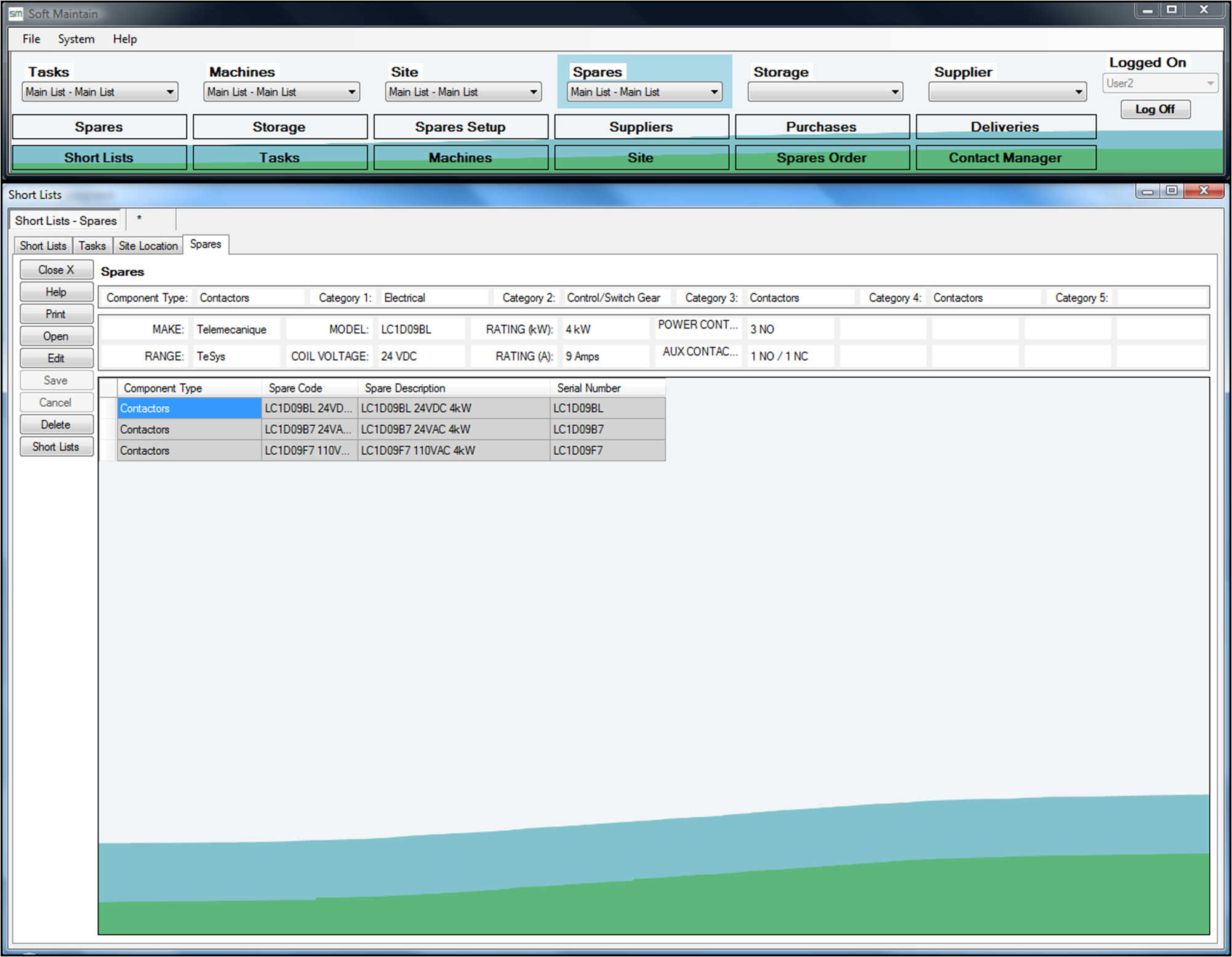Select the Short Lists - Spares tab
The width and height of the screenshot is (1232, 957).
pos(66,220)
